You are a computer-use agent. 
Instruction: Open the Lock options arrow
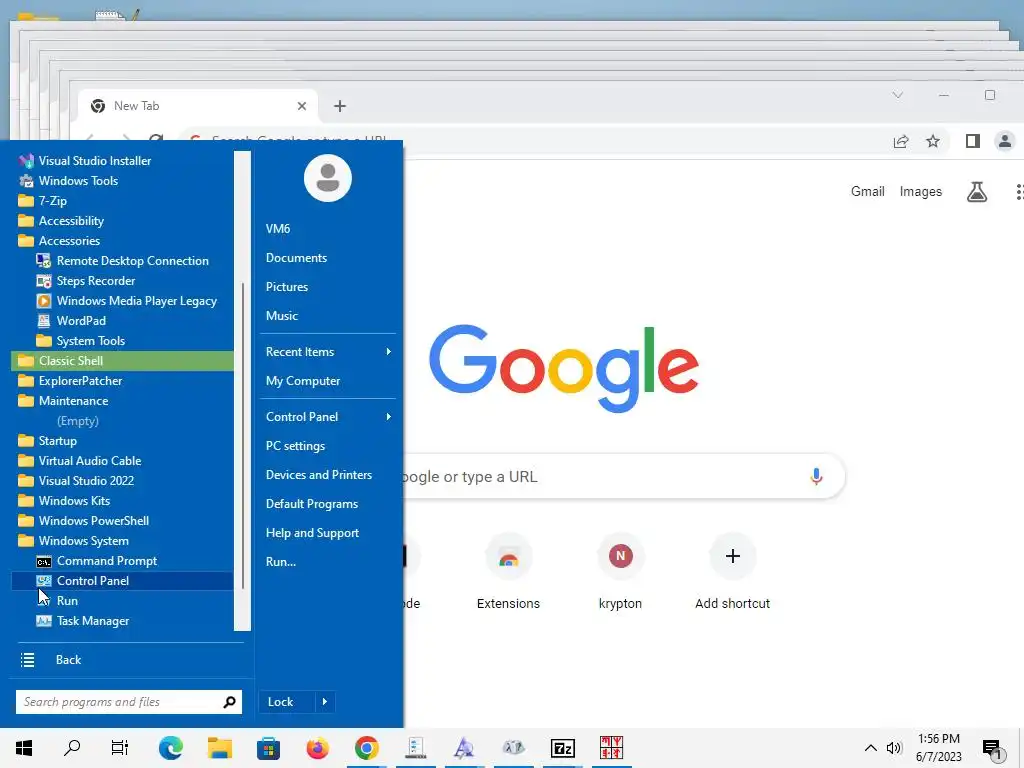(x=325, y=702)
